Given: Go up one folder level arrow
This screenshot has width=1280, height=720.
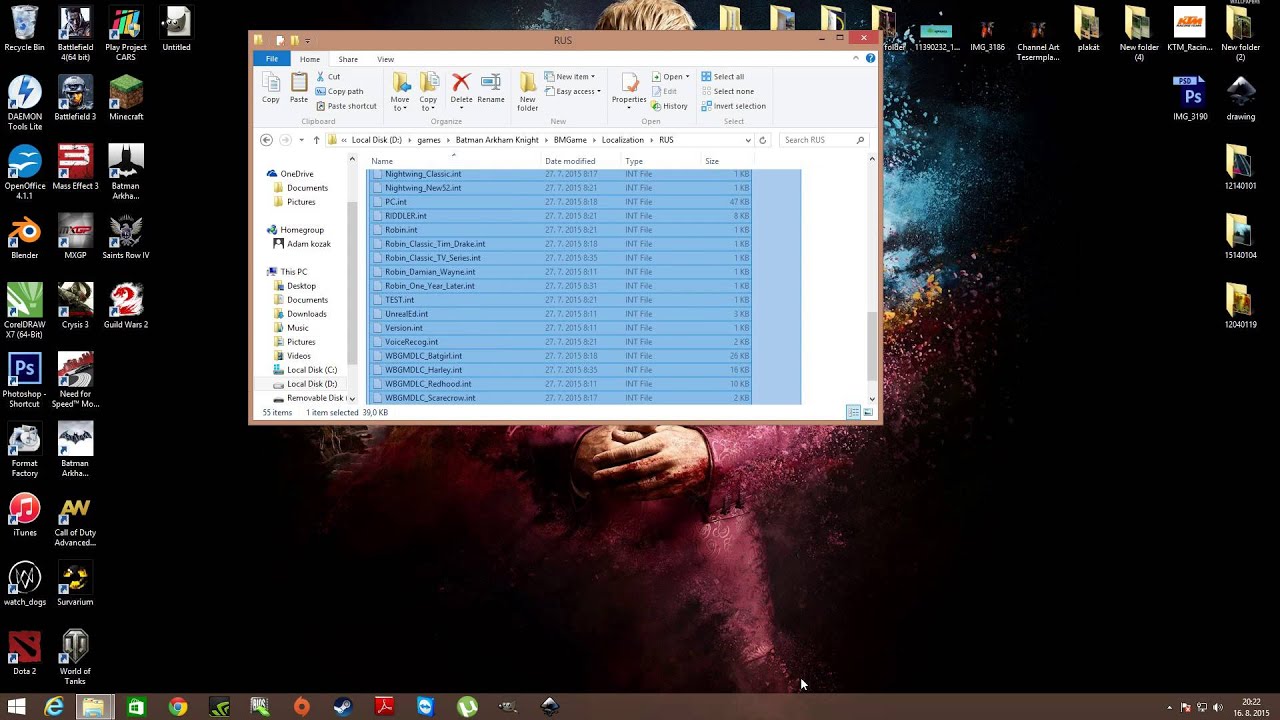Looking at the screenshot, I should 316,140.
